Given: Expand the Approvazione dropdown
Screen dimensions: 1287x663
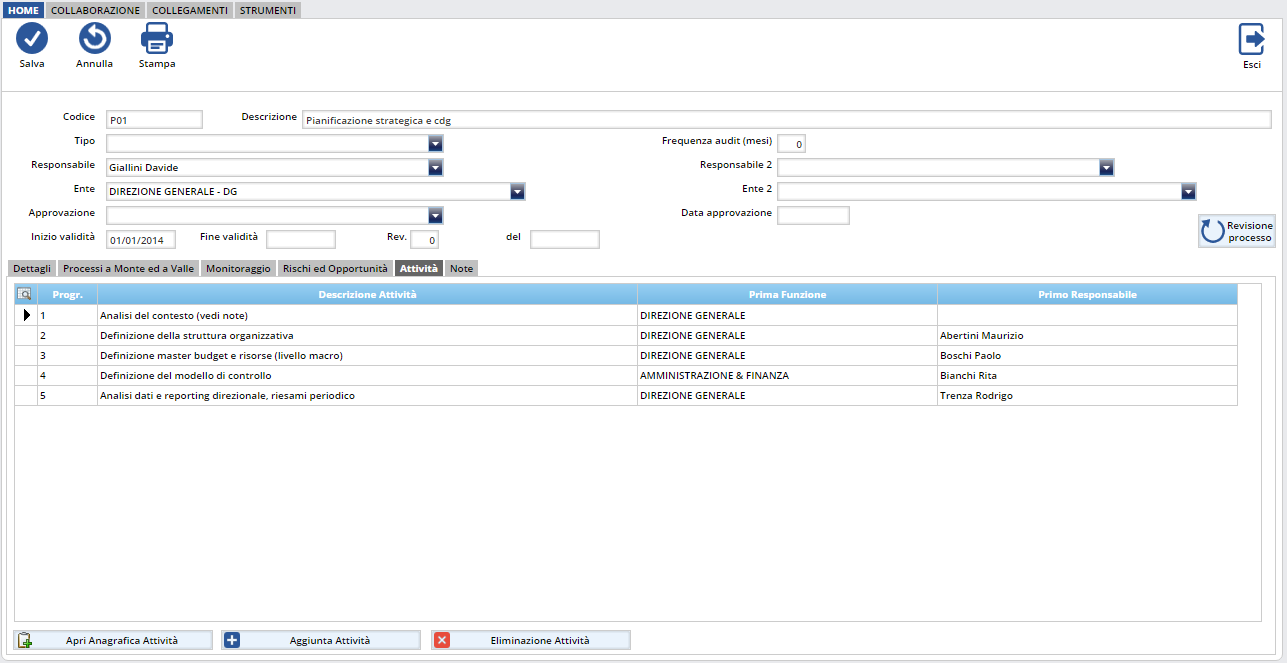Looking at the screenshot, I should pyautogui.click(x=435, y=215).
